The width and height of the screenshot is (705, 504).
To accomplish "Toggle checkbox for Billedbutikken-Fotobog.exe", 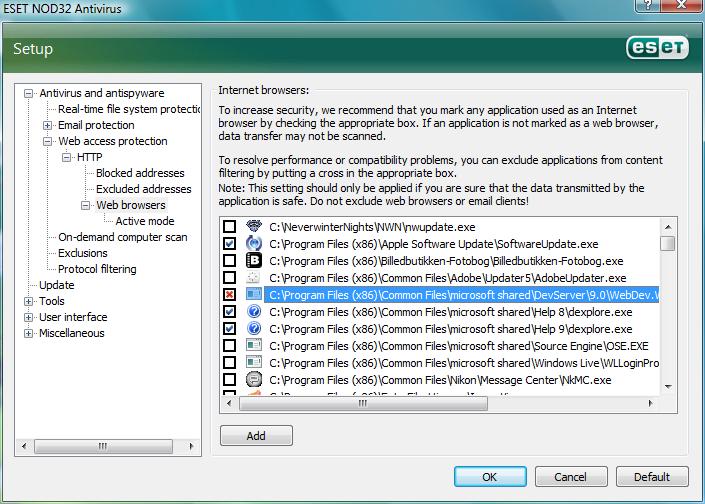I will 229,261.
